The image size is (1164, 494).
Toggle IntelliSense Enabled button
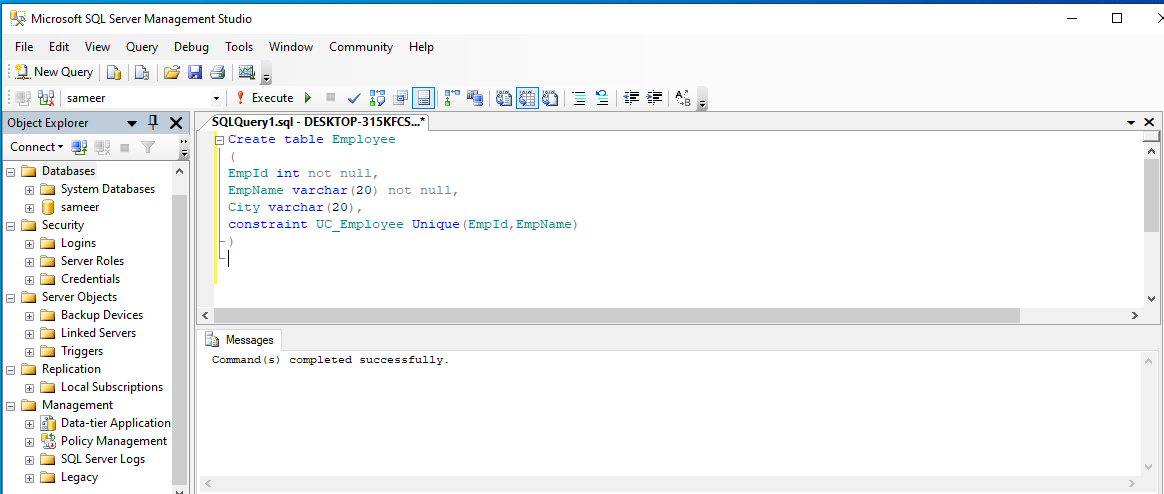(423, 98)
